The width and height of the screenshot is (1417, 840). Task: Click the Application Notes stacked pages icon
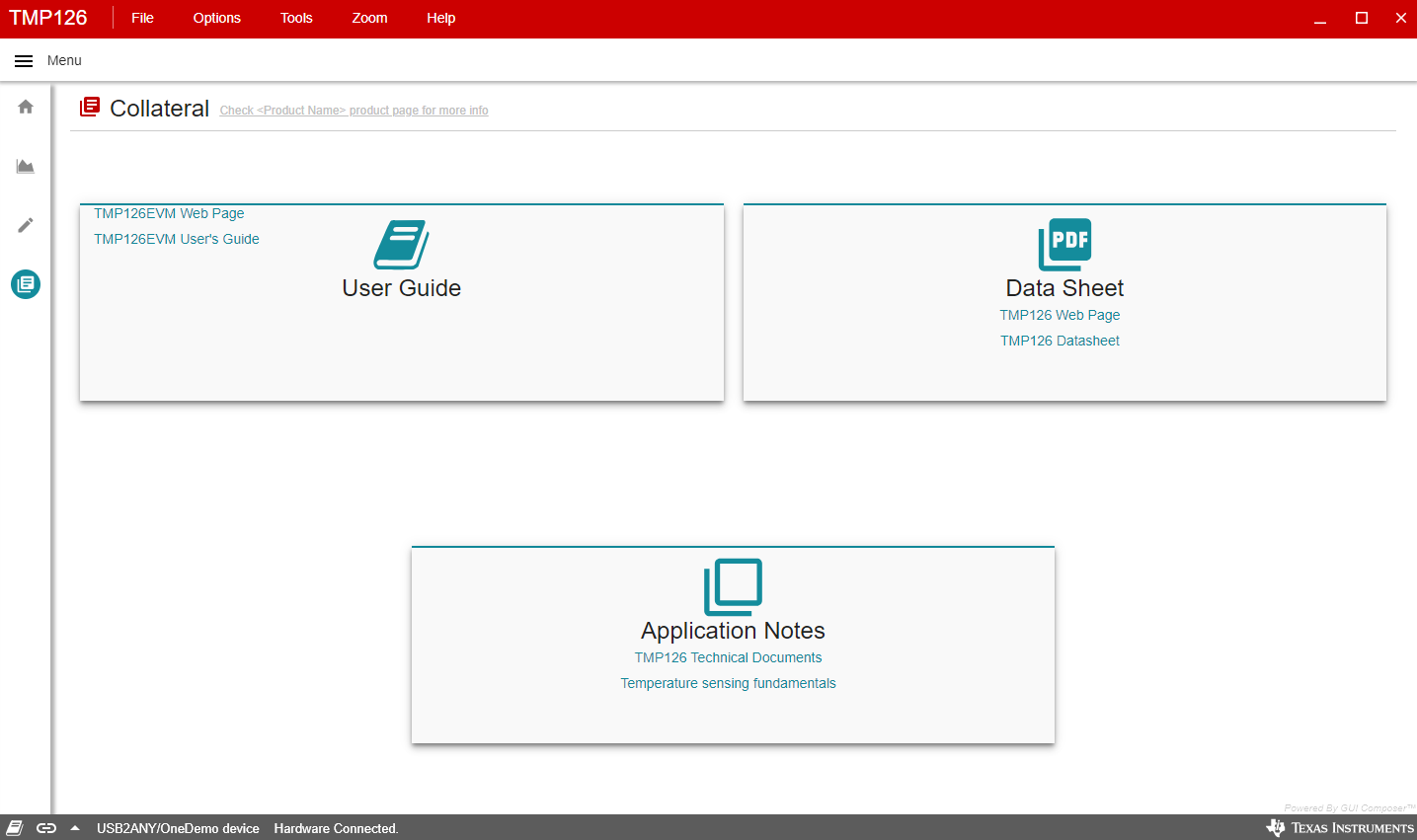click(733, 586)
